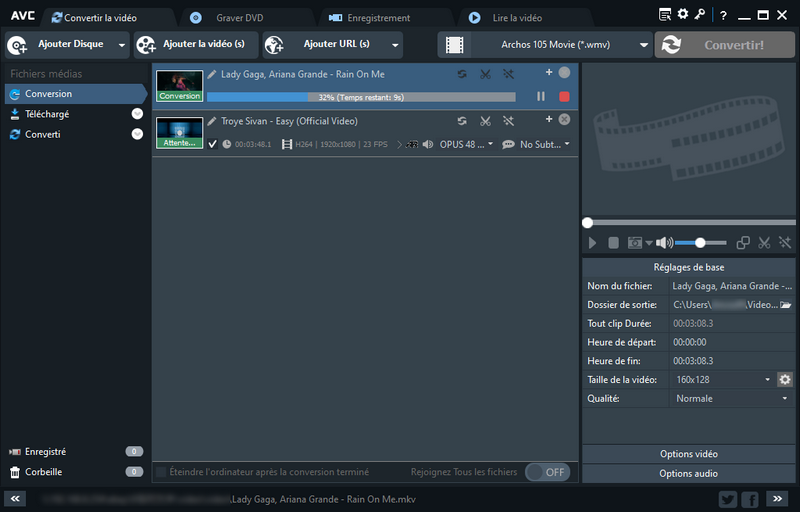
Task: Click the play button in preview player
Action: (592, 243)
